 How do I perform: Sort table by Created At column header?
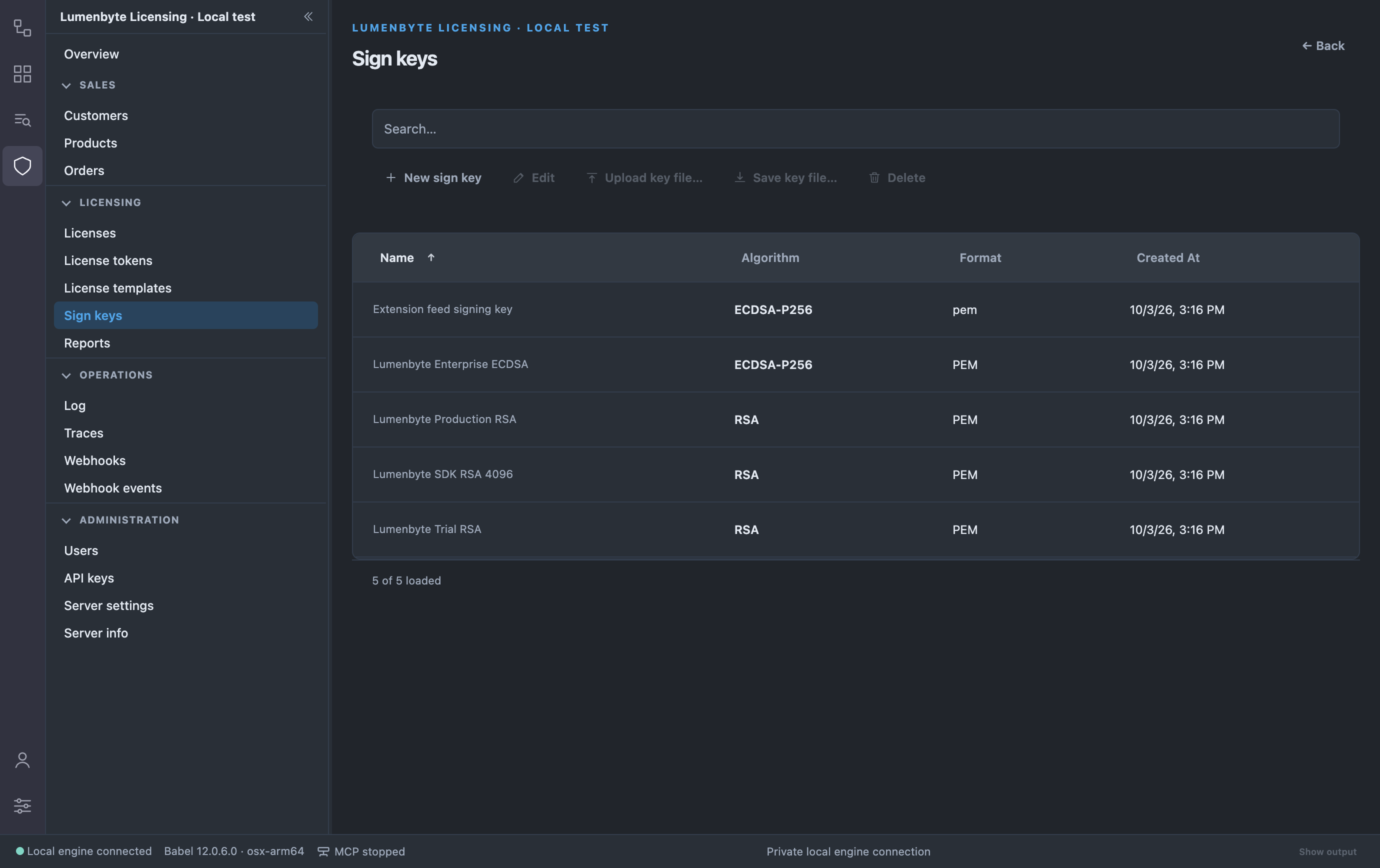point(1167,258)
